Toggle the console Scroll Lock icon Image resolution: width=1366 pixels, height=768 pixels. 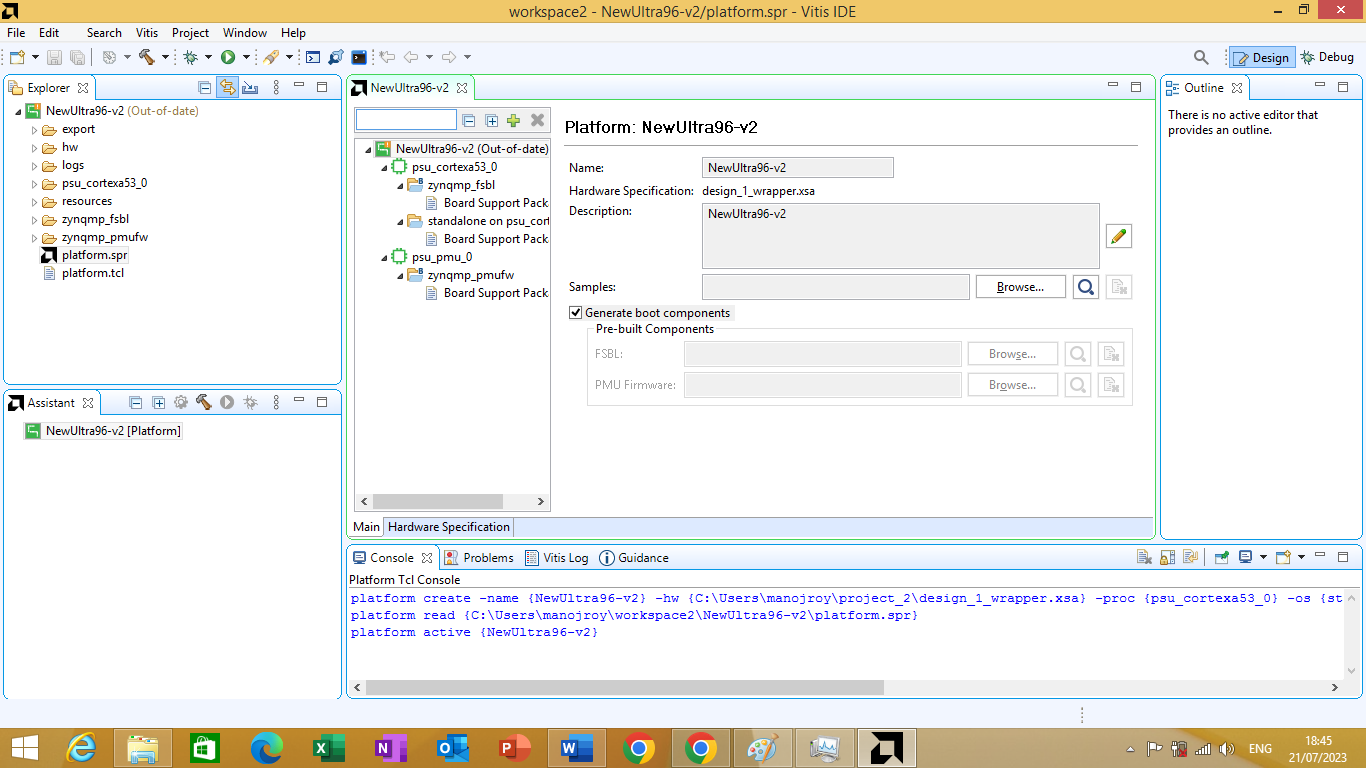[x=1167, y=557]
